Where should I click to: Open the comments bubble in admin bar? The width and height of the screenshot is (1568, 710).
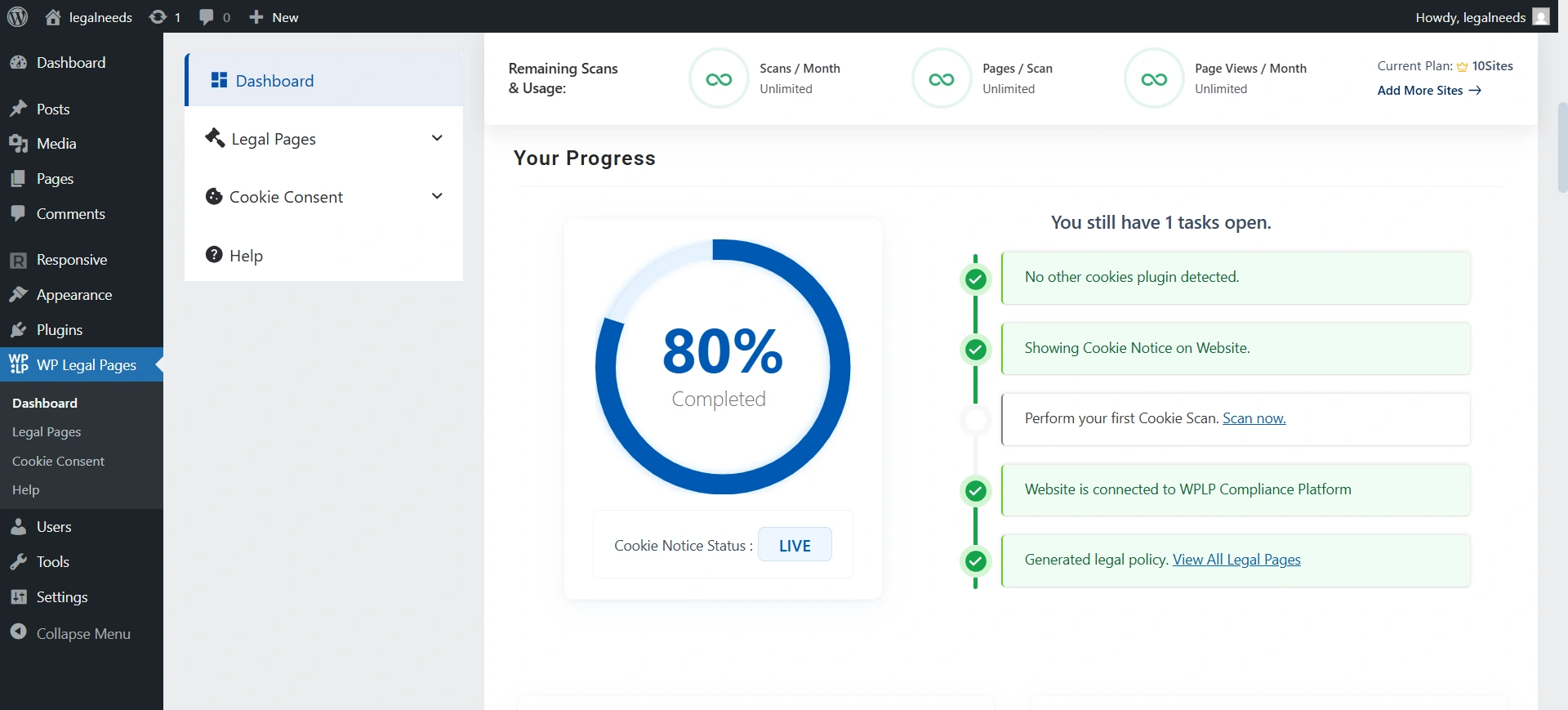pyautogui.click(x=207, y=17)
